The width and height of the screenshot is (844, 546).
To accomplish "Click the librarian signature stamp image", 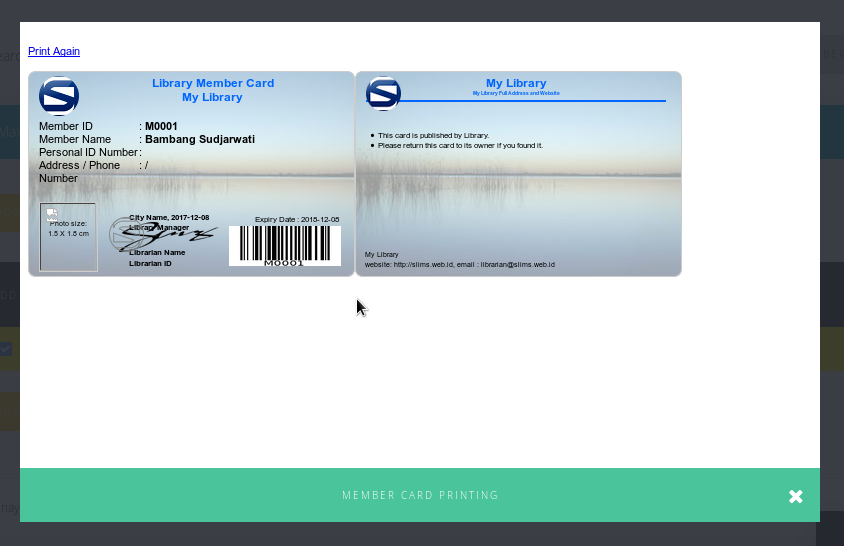I will pos(165,236).
